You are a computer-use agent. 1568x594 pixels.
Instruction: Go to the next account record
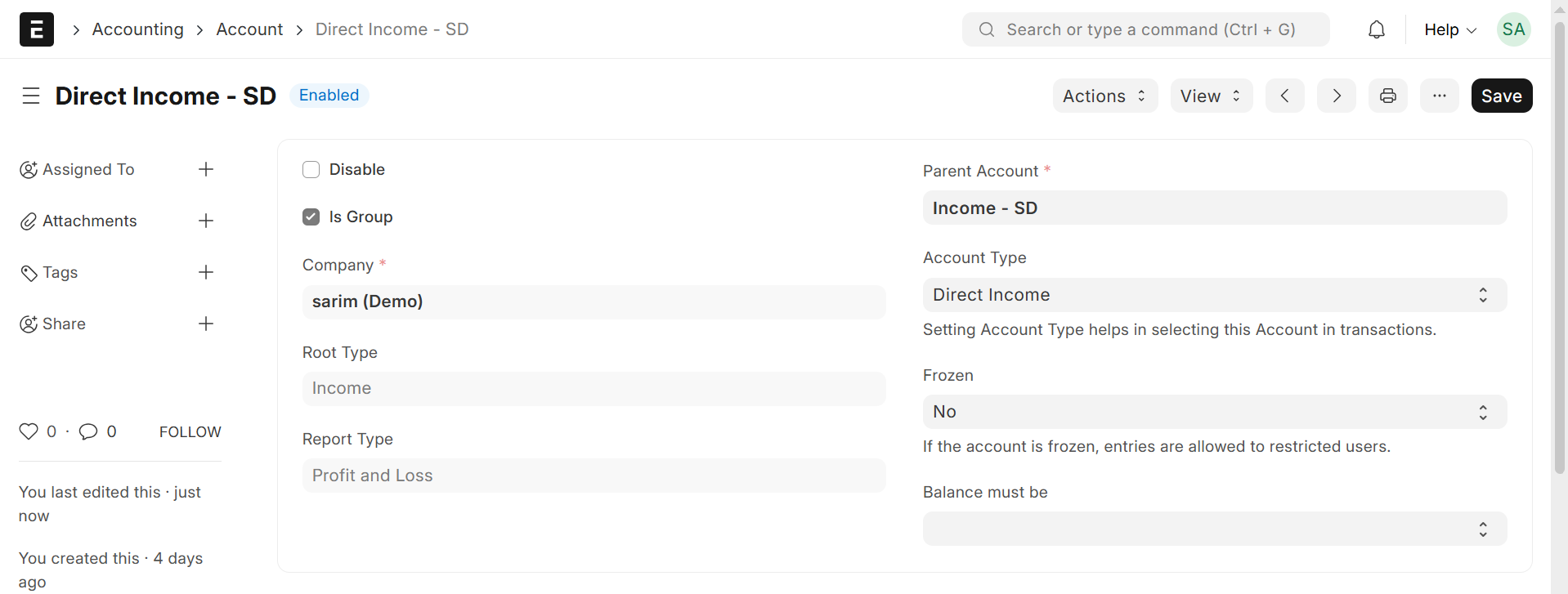[1337, 96]
